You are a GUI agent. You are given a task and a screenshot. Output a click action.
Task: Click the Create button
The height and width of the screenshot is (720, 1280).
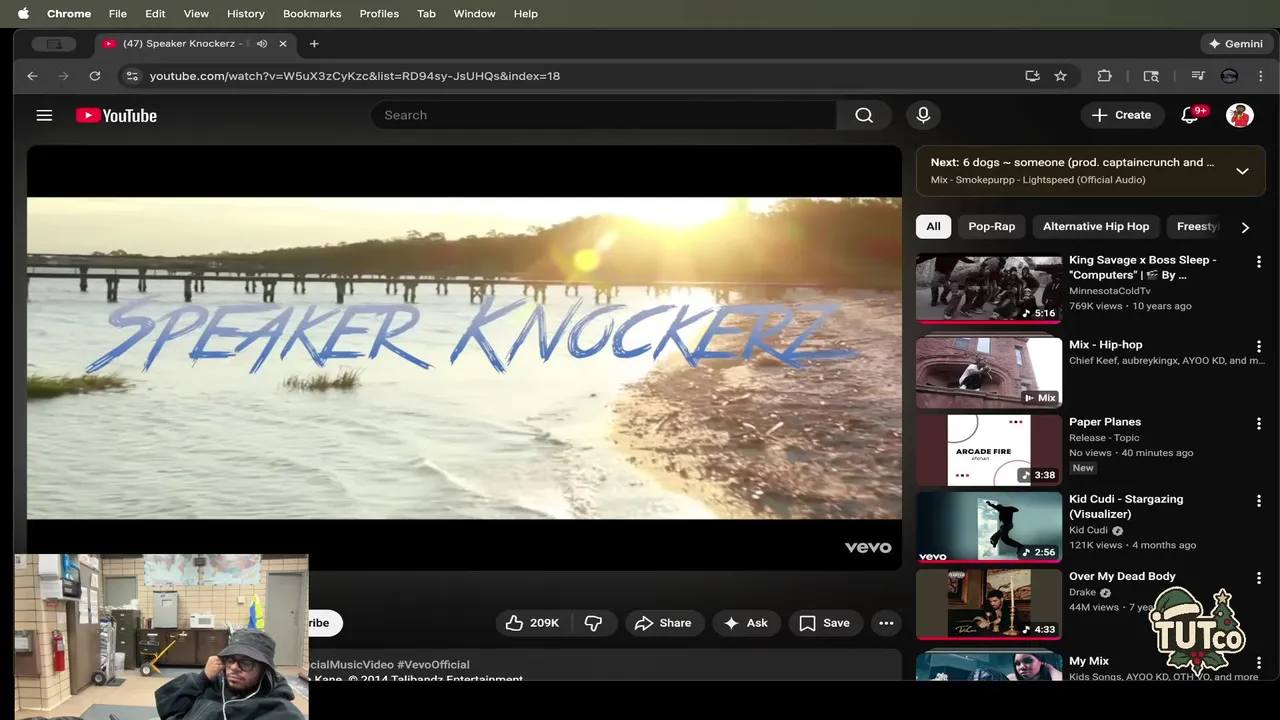pos(1122,115)
